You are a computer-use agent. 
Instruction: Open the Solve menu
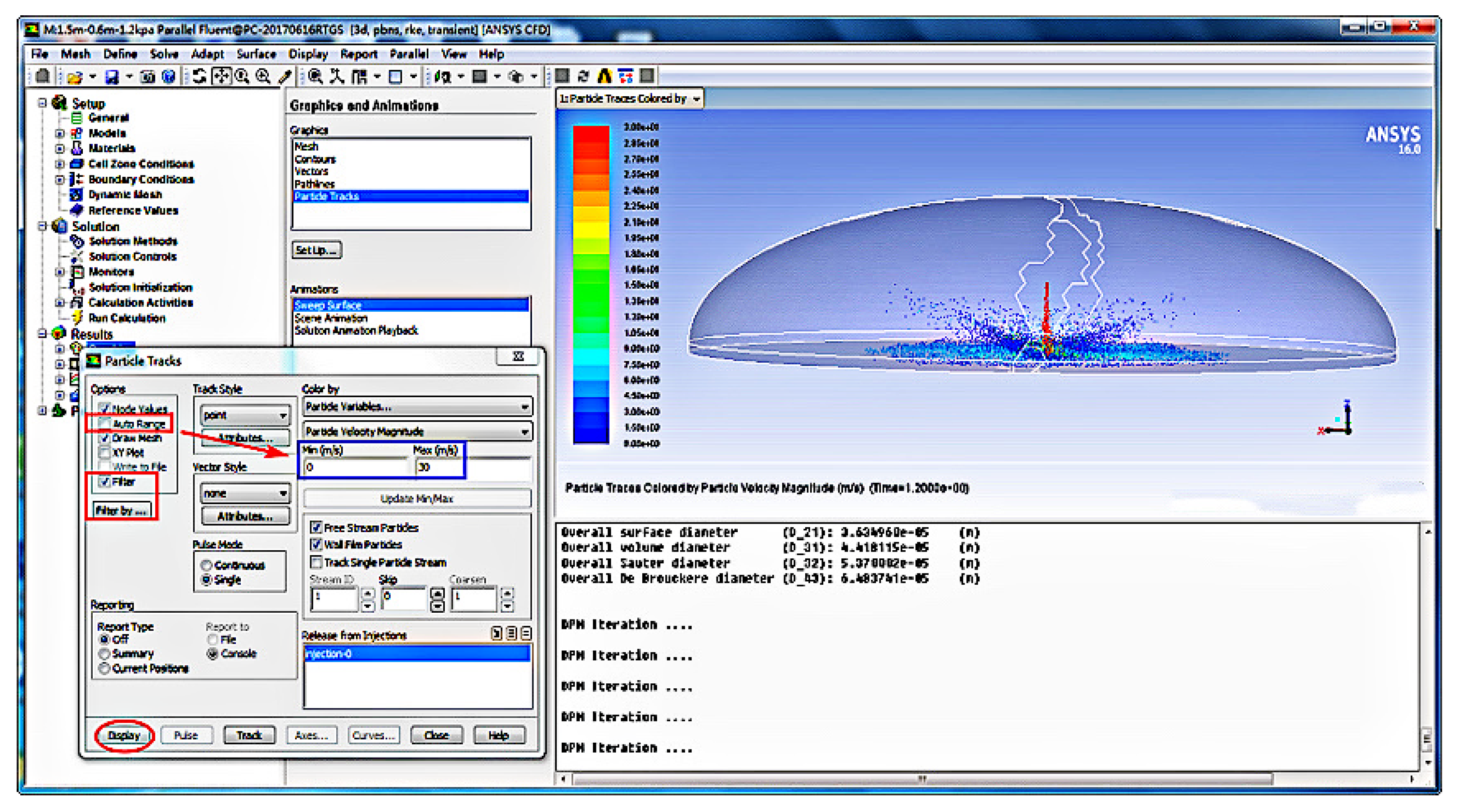tap(164, 54)
